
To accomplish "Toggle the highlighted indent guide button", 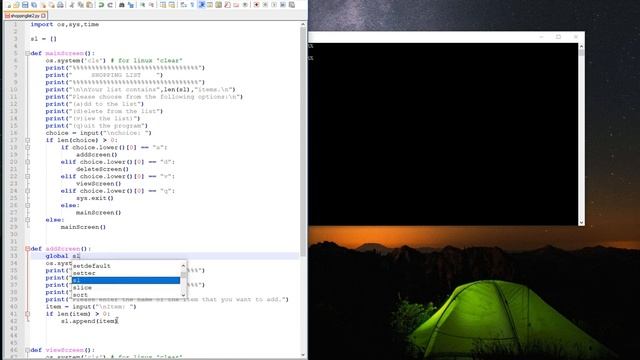I will [201, 5].
